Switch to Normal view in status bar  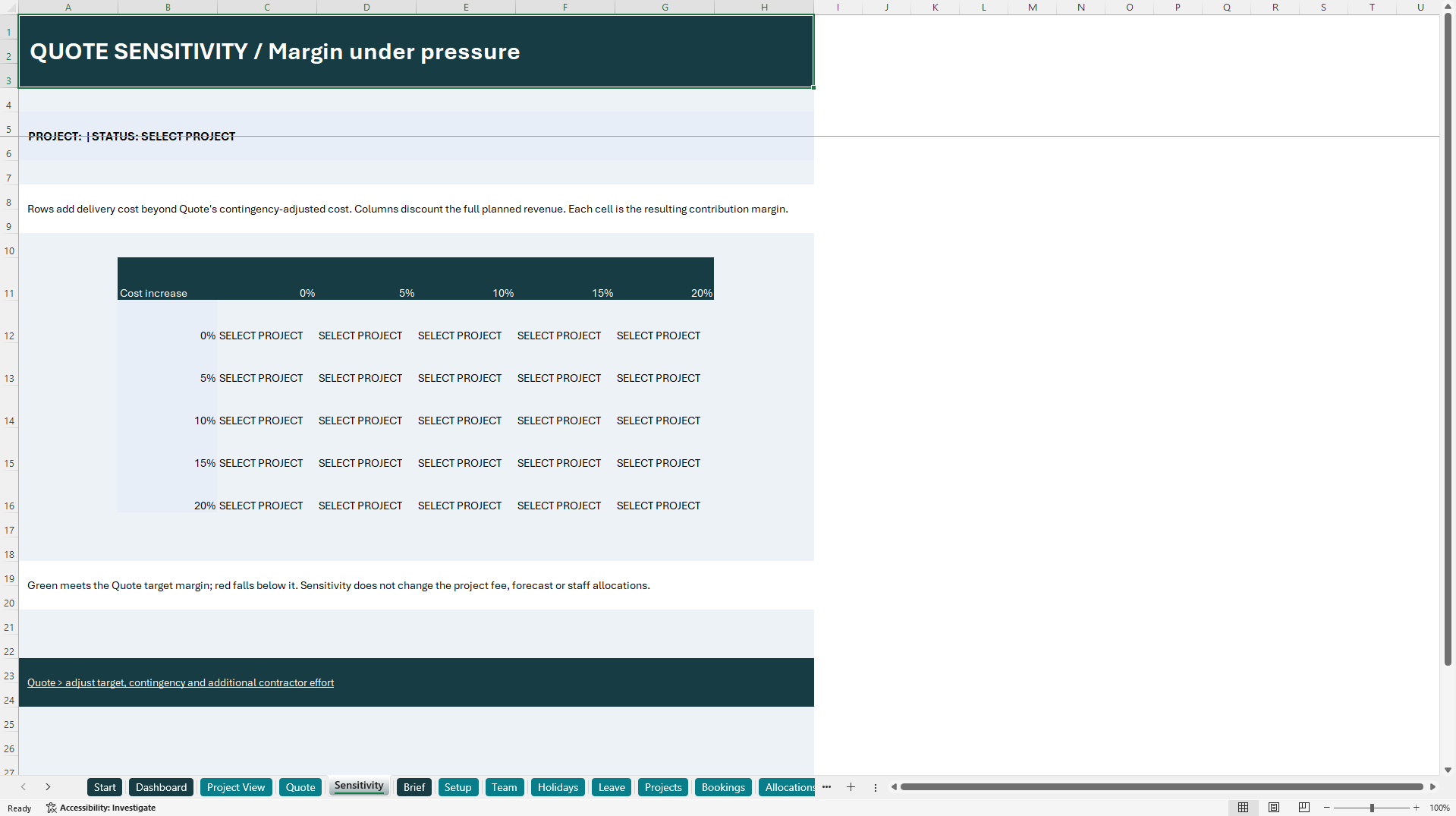coord(1243,808)
